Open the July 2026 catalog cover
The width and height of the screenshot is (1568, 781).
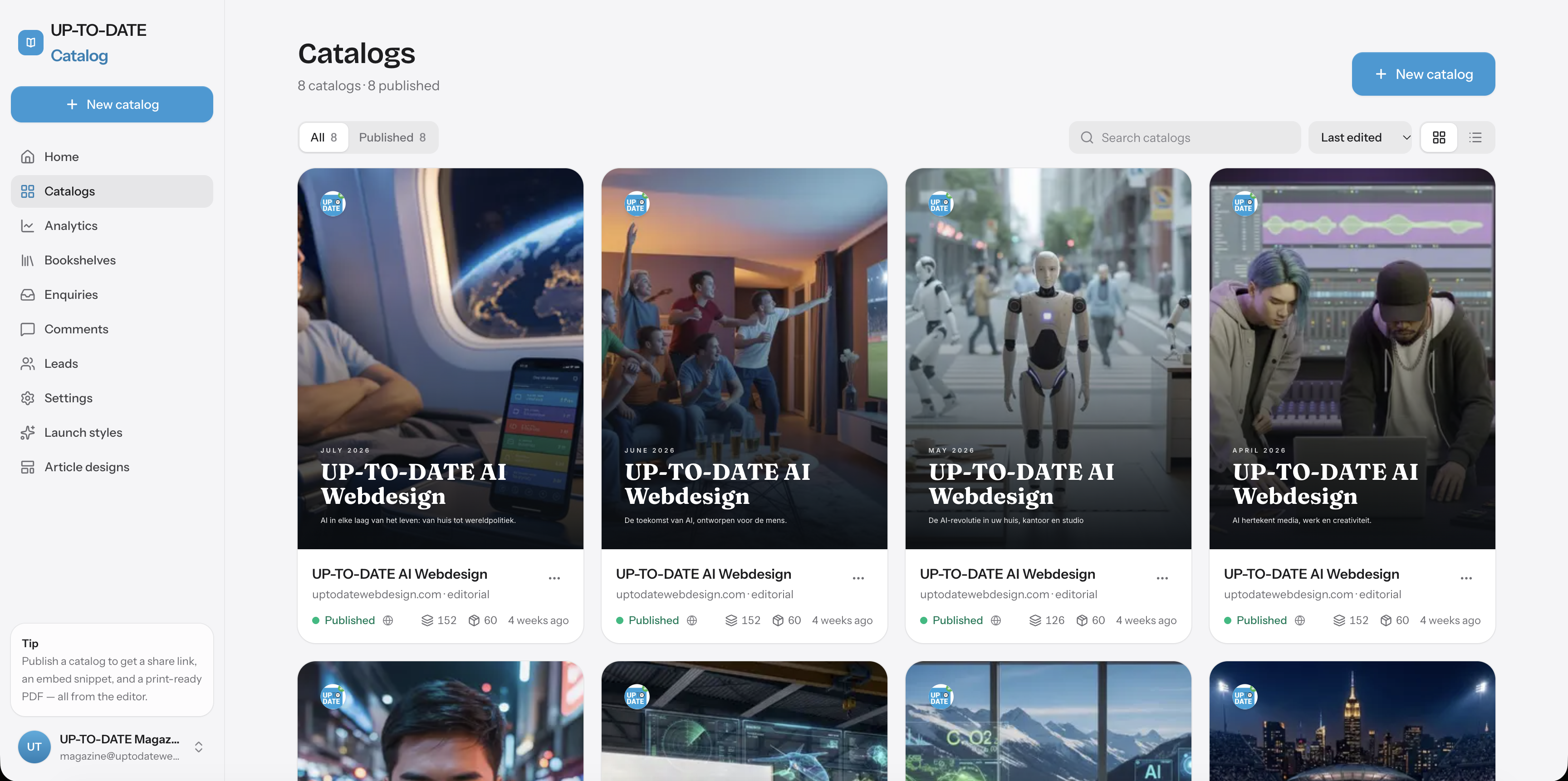tap(440, 359)
